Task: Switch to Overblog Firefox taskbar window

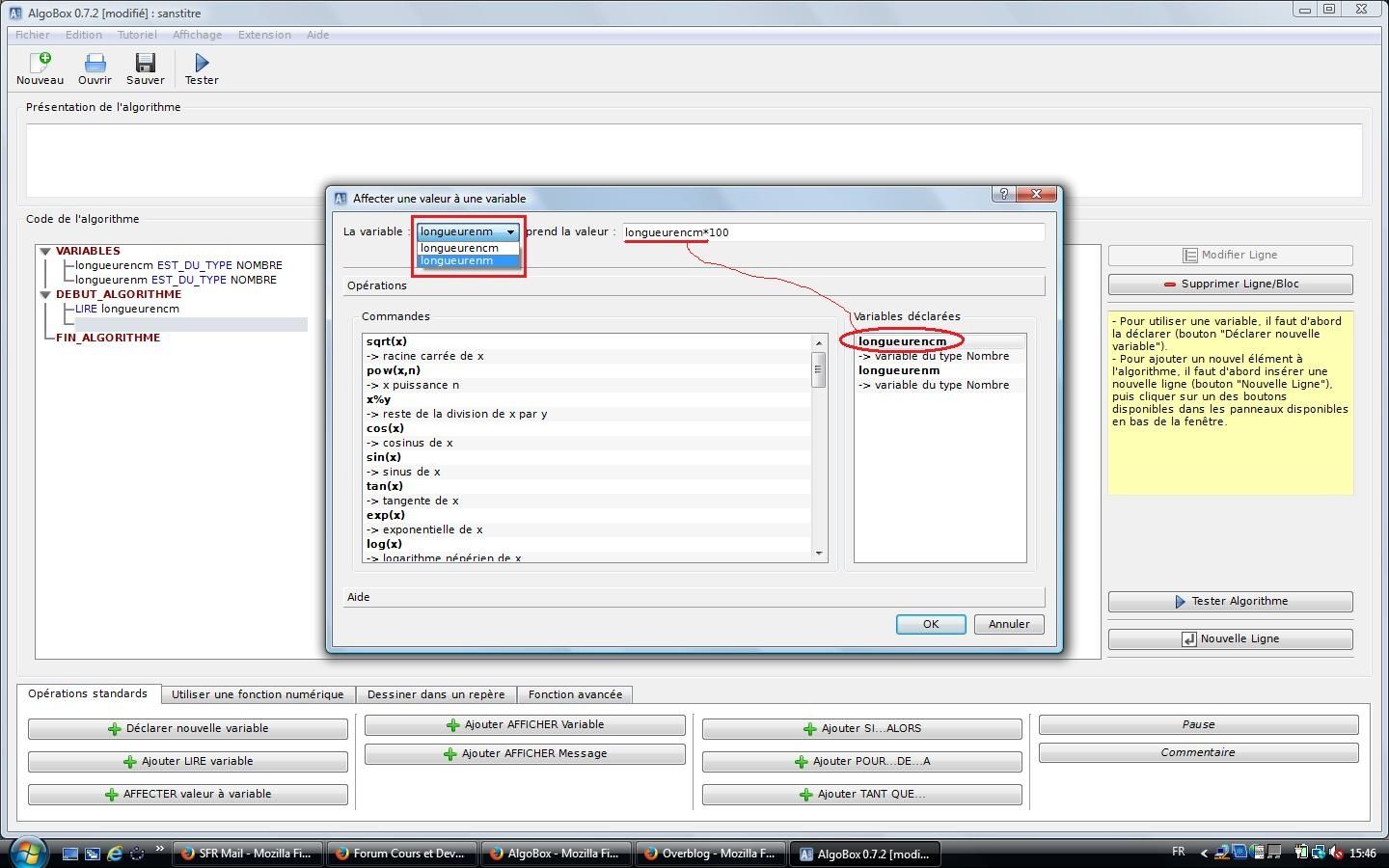Action: click(710, 854)
